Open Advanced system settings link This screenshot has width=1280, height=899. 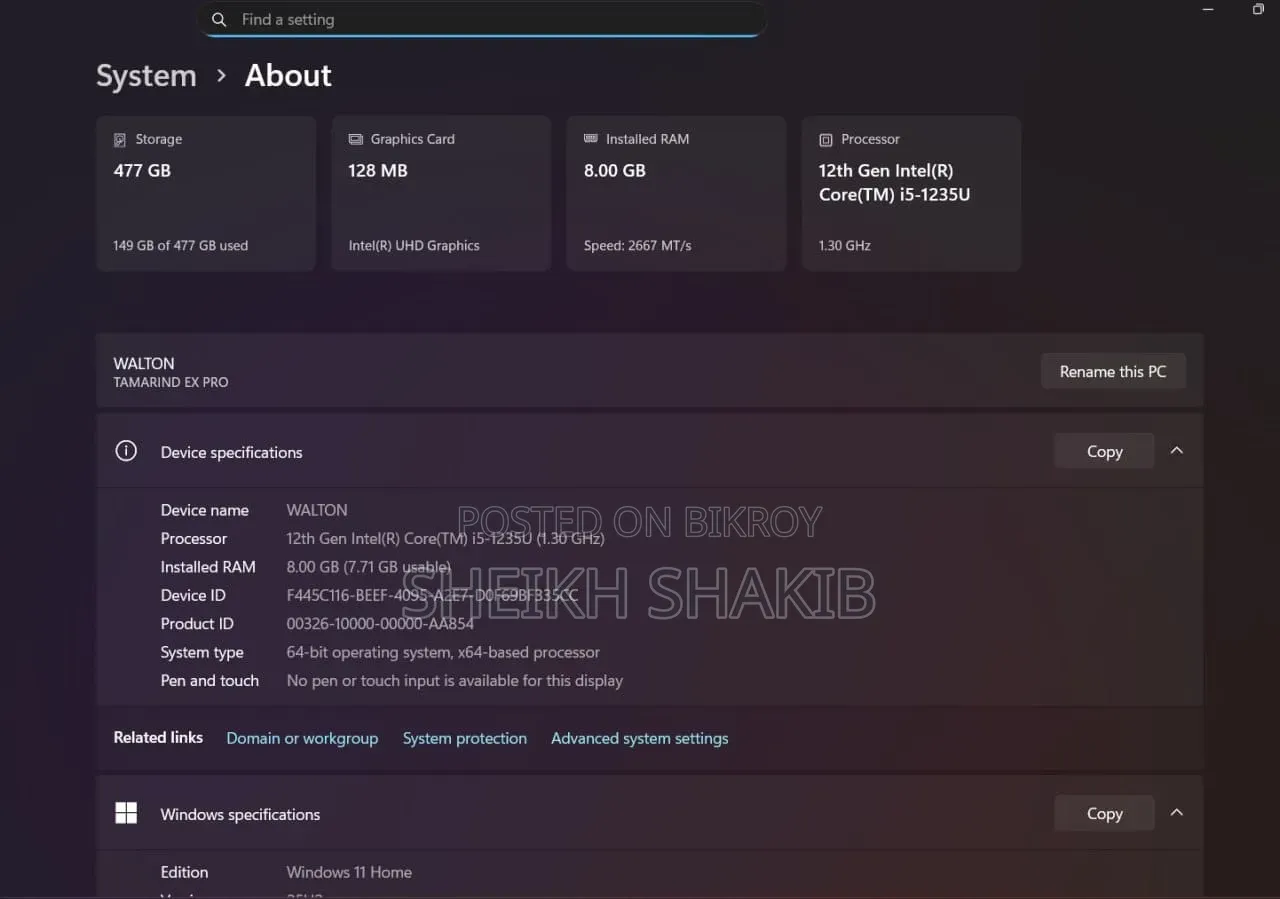tap(640, 738)
